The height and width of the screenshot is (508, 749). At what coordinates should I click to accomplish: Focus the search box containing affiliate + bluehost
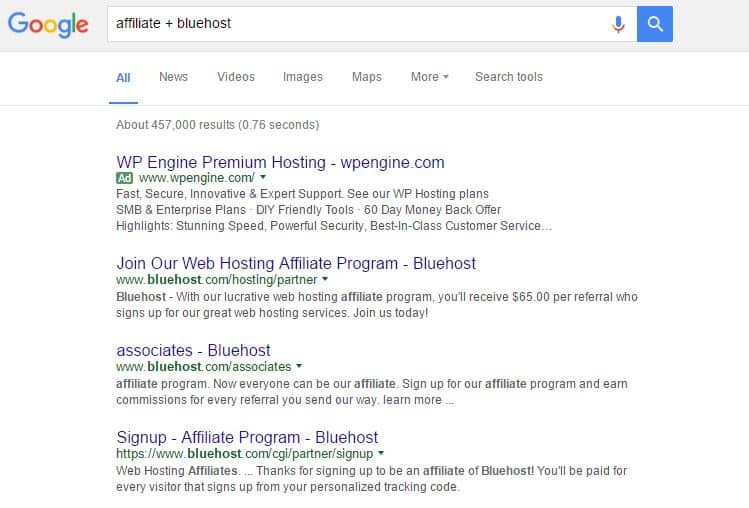tap(358, 24)
